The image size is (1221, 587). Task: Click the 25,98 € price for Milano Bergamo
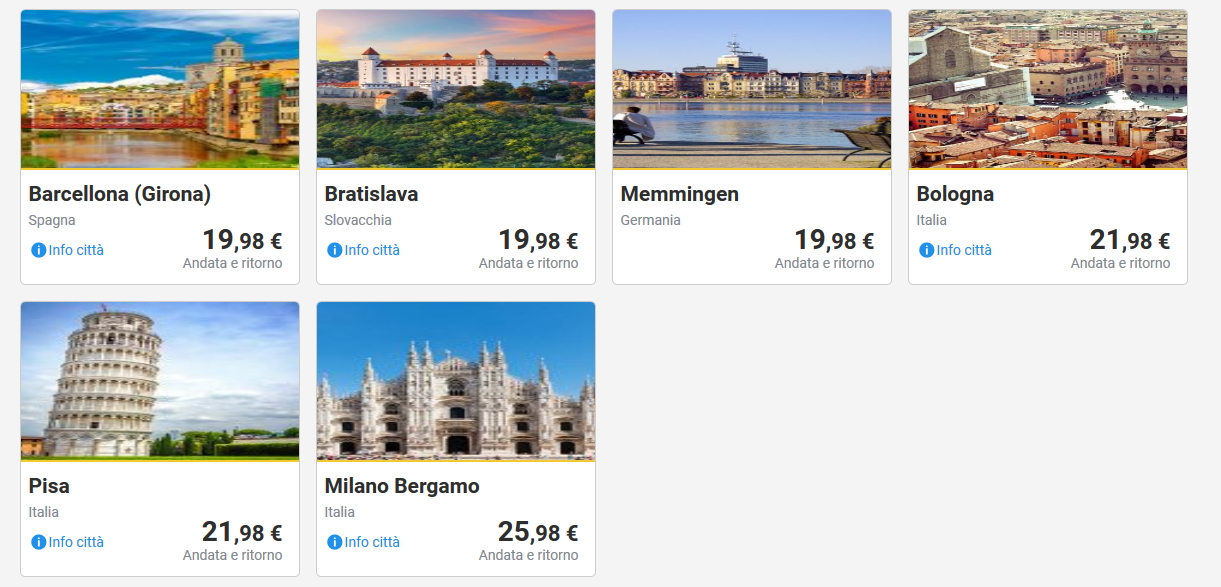tap(538, 532)
